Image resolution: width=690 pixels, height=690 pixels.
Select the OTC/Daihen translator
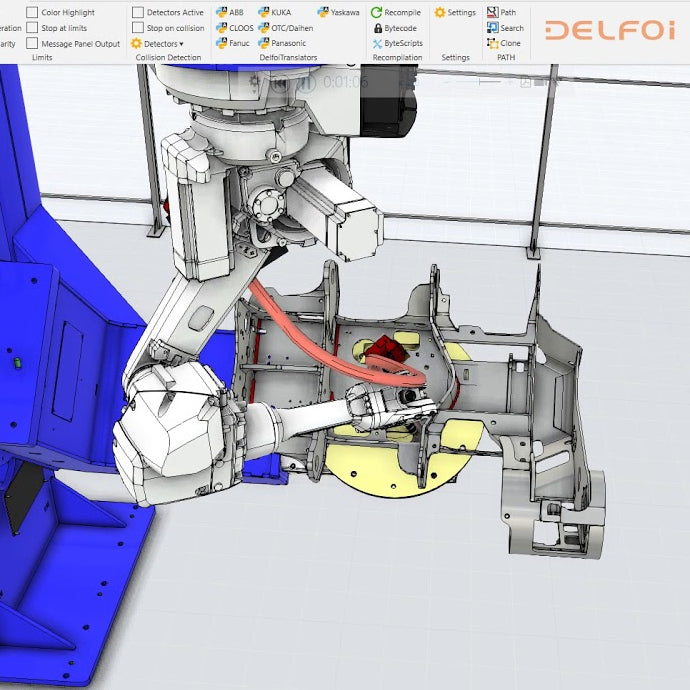click(x=285, y=28)
